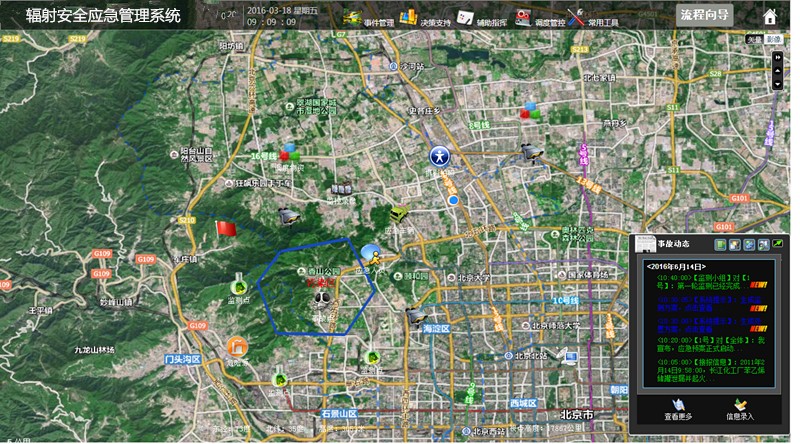Select the green truck marker on map
This screenshot has width=800, height=444.
pyautogui.click(x=398, y=215)
